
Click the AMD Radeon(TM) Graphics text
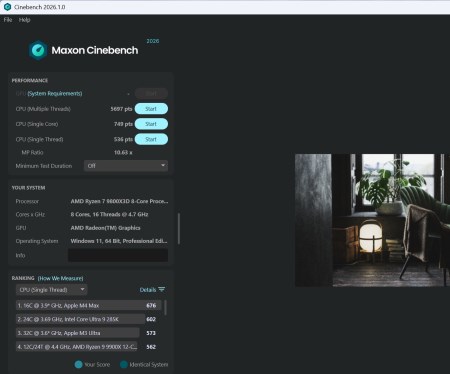tap(105, 228)
